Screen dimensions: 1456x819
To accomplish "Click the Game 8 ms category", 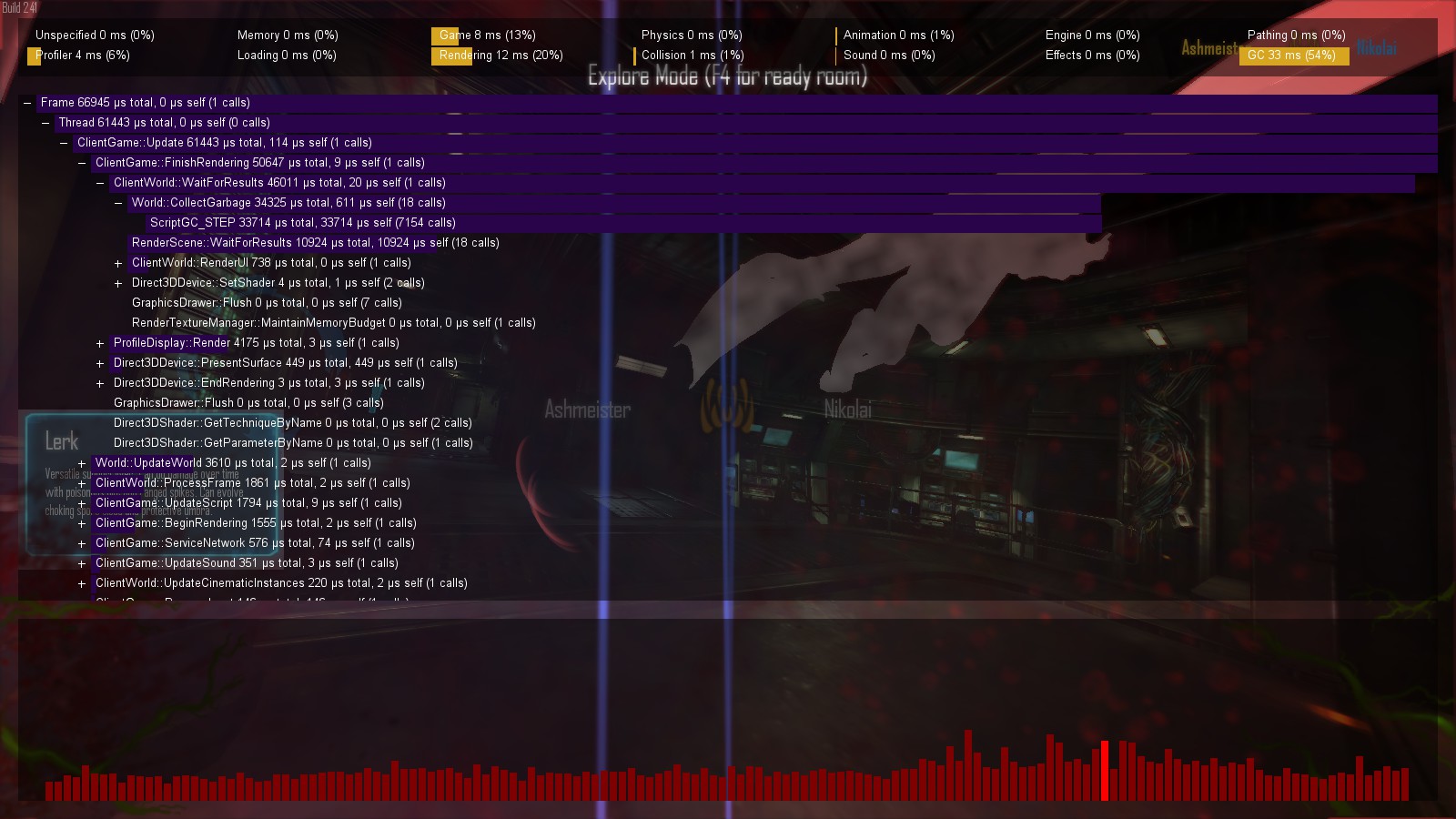I will click(487, 35).
